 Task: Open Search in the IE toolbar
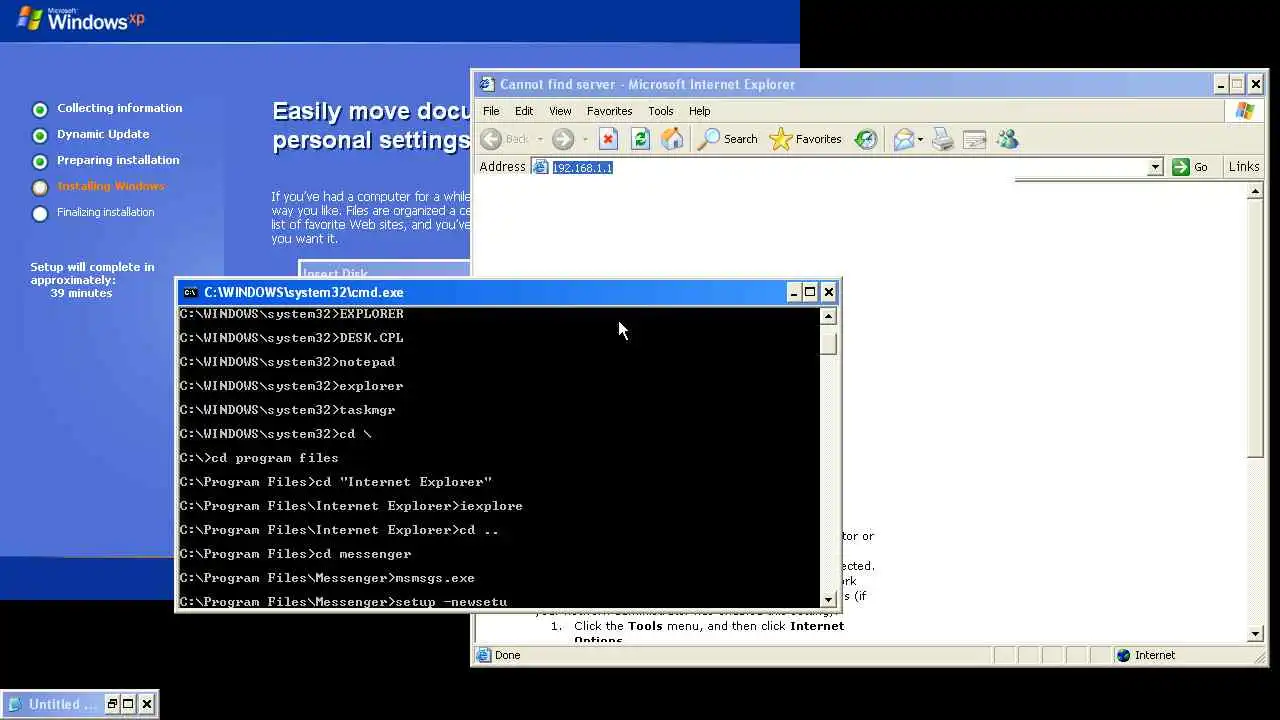728,139
